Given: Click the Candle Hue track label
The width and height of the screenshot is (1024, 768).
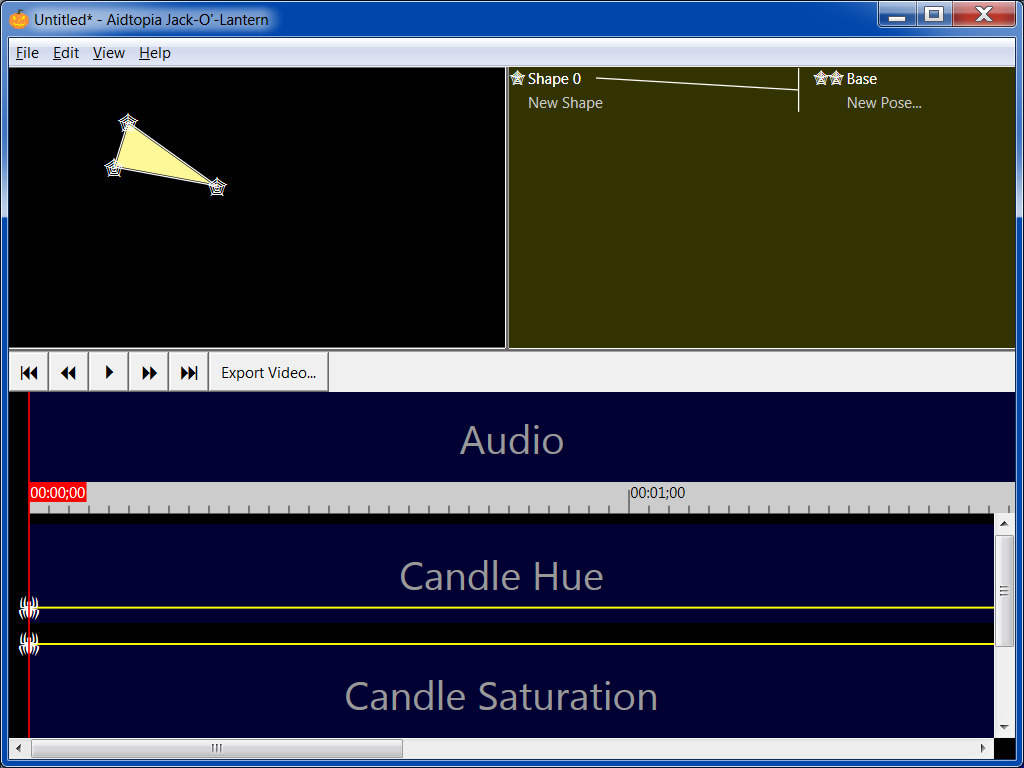Looking at the screenshot, I should click(501, 576).
